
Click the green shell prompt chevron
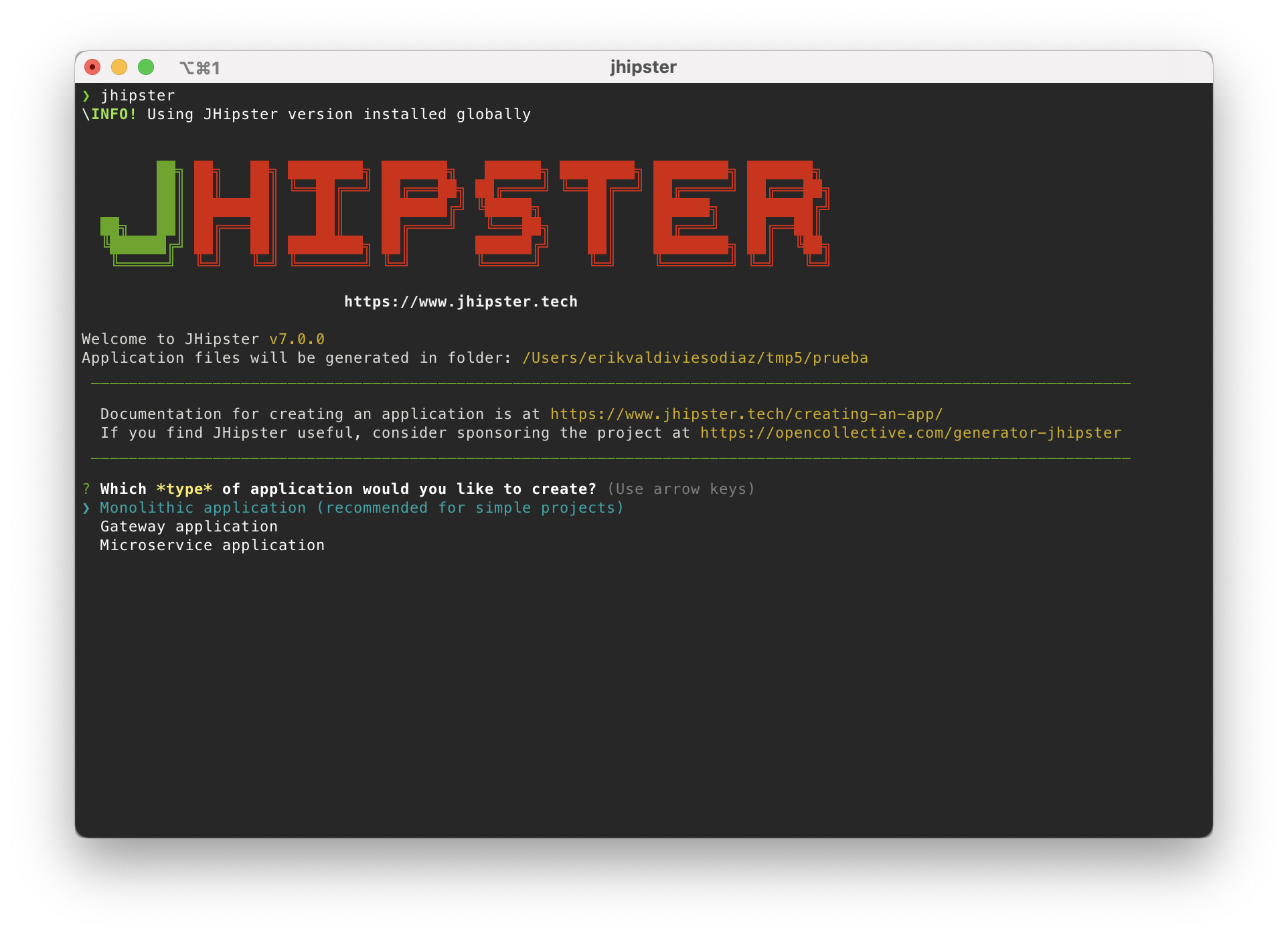click(x=86, y=96)
